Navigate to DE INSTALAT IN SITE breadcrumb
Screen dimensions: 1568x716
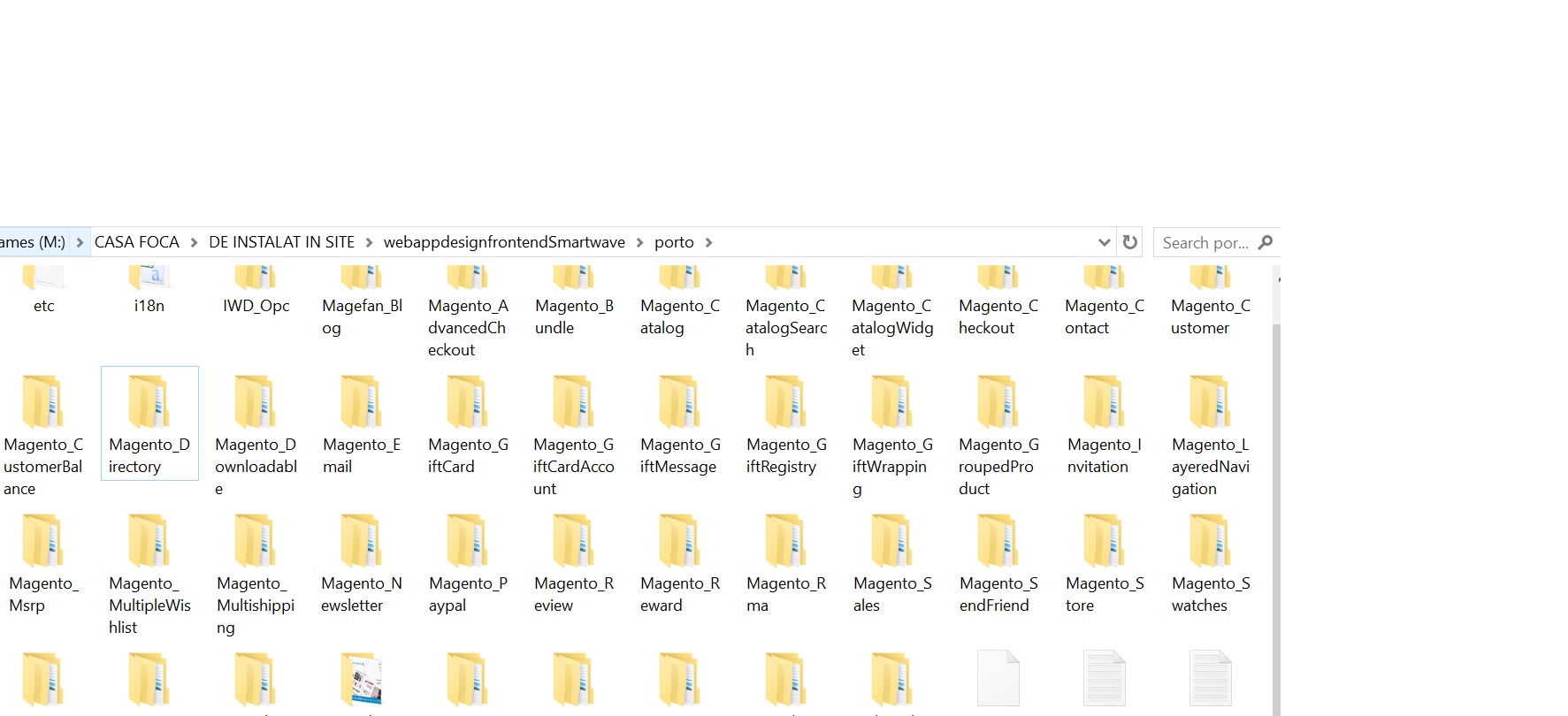tap(281, 242)
